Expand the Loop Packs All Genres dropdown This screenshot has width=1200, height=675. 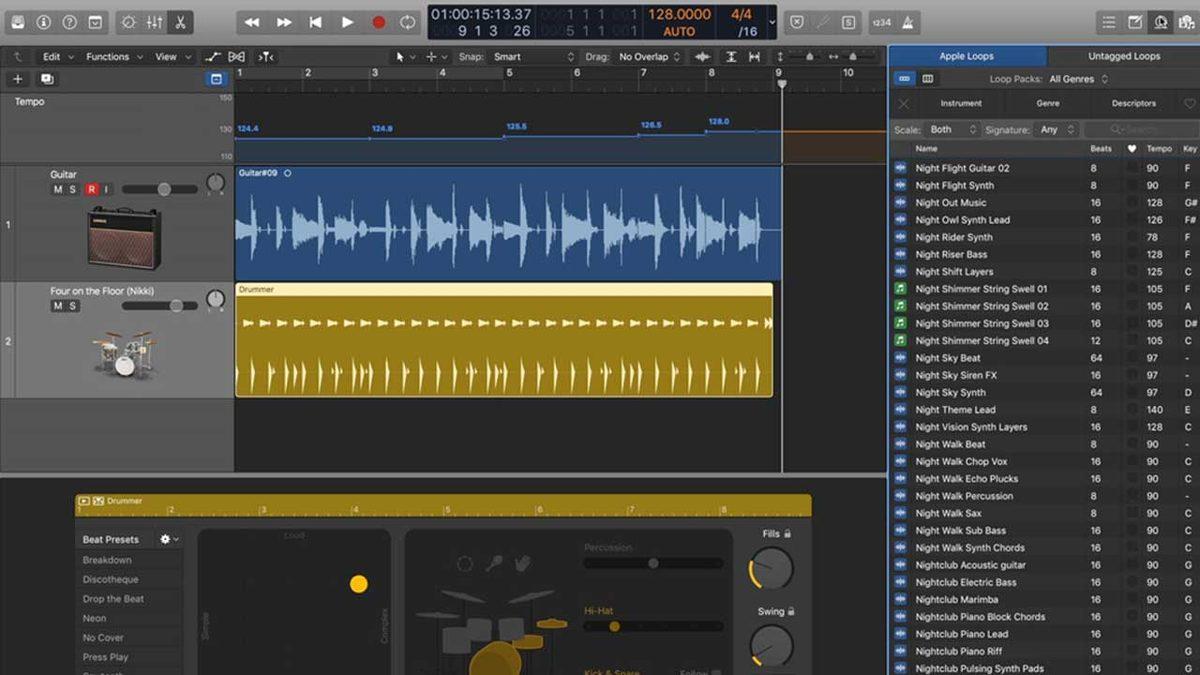tap(1078, 79)
